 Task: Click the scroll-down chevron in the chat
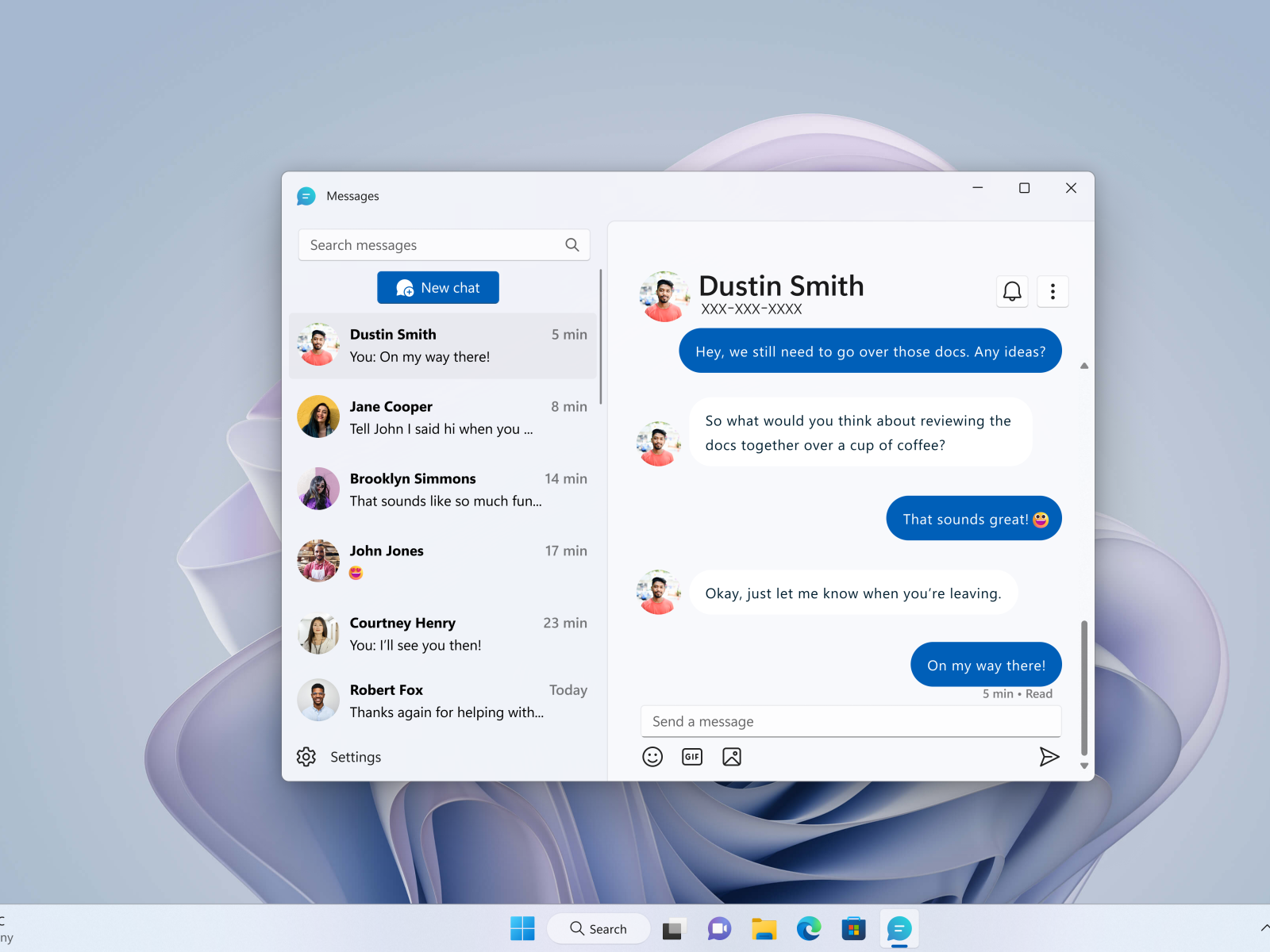1083,766
